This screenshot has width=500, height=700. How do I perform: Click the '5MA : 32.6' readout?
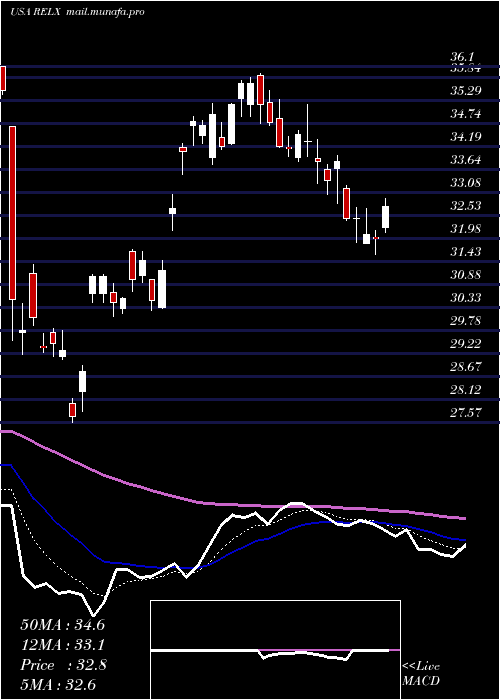tap(59, 685)
